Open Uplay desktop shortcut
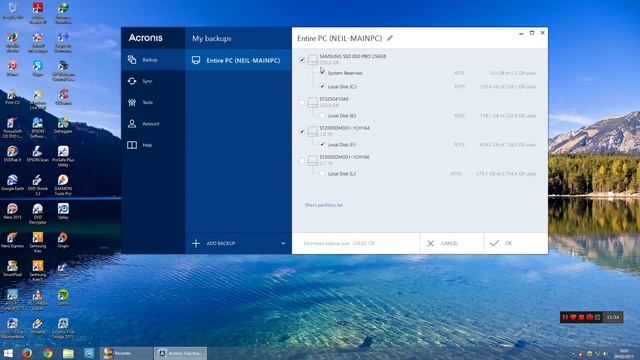 (x=63, y=211)
